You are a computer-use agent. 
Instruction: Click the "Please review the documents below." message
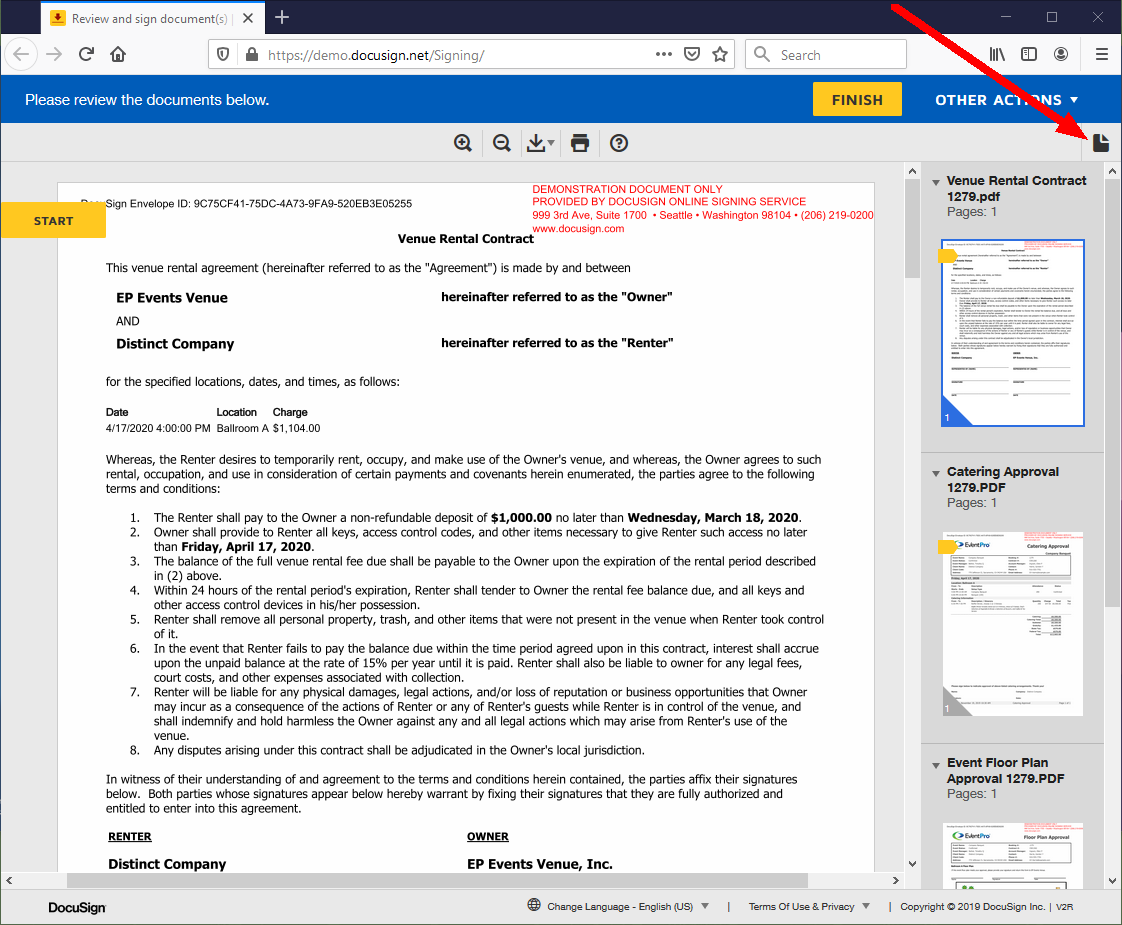click(147, 99)
